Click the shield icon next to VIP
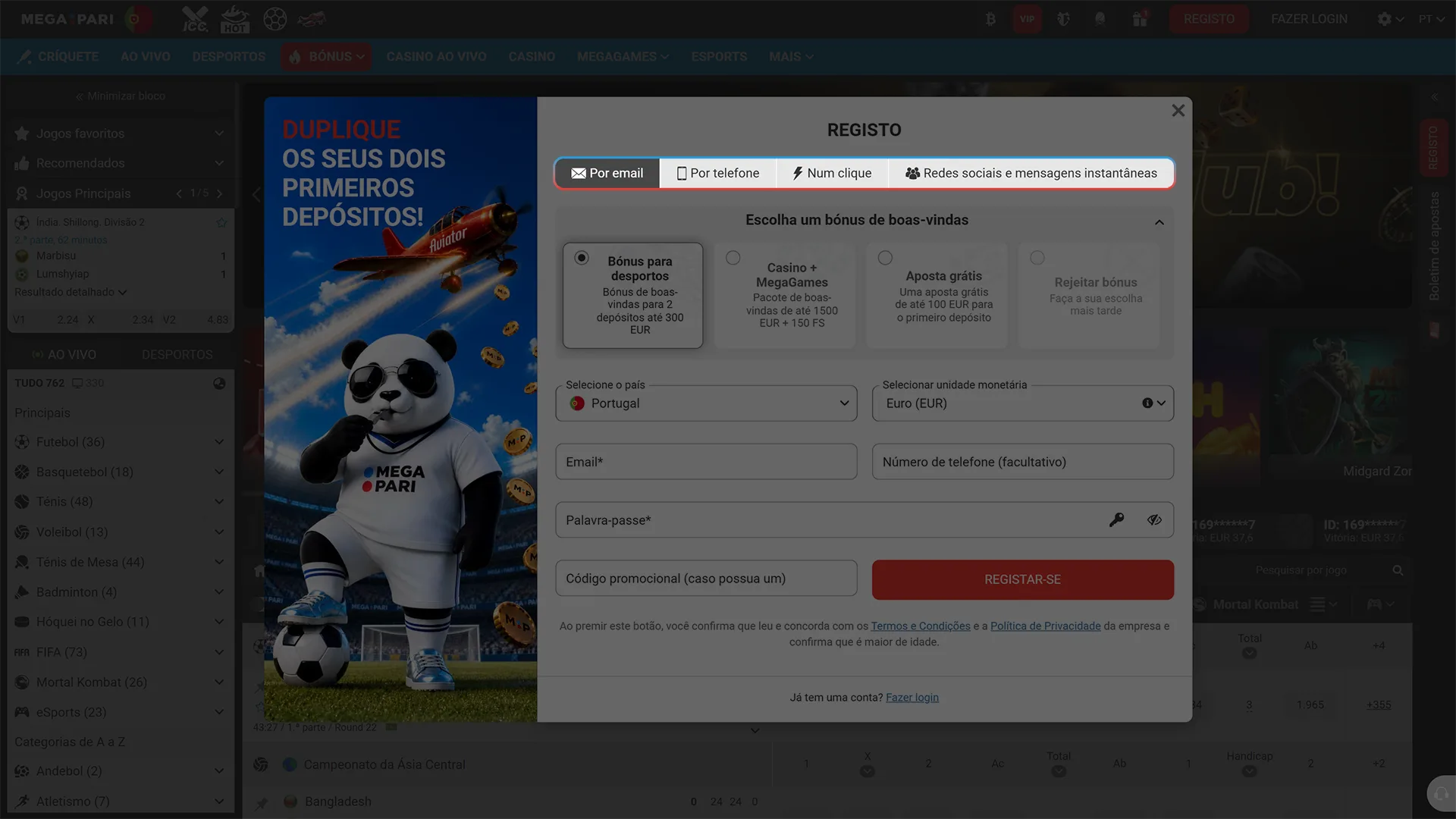The height and width of the screenshot is (819, 1456). [1063, 19]
